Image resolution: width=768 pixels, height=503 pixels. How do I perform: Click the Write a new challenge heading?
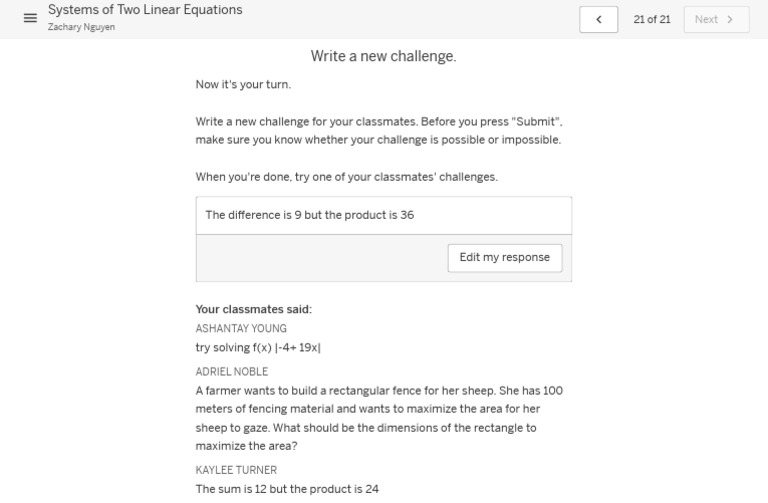pos(383,57)
